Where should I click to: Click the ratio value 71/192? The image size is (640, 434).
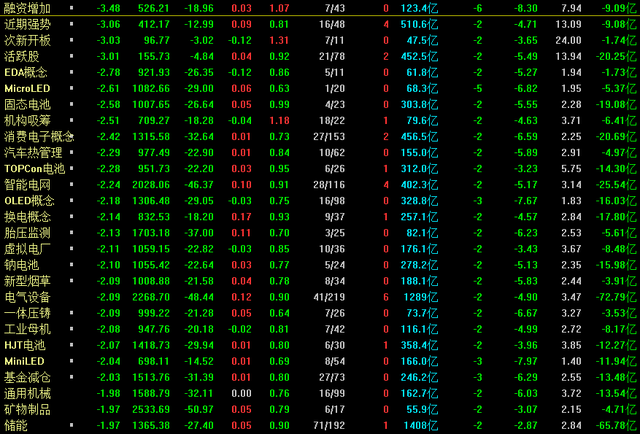click(329, 426)
